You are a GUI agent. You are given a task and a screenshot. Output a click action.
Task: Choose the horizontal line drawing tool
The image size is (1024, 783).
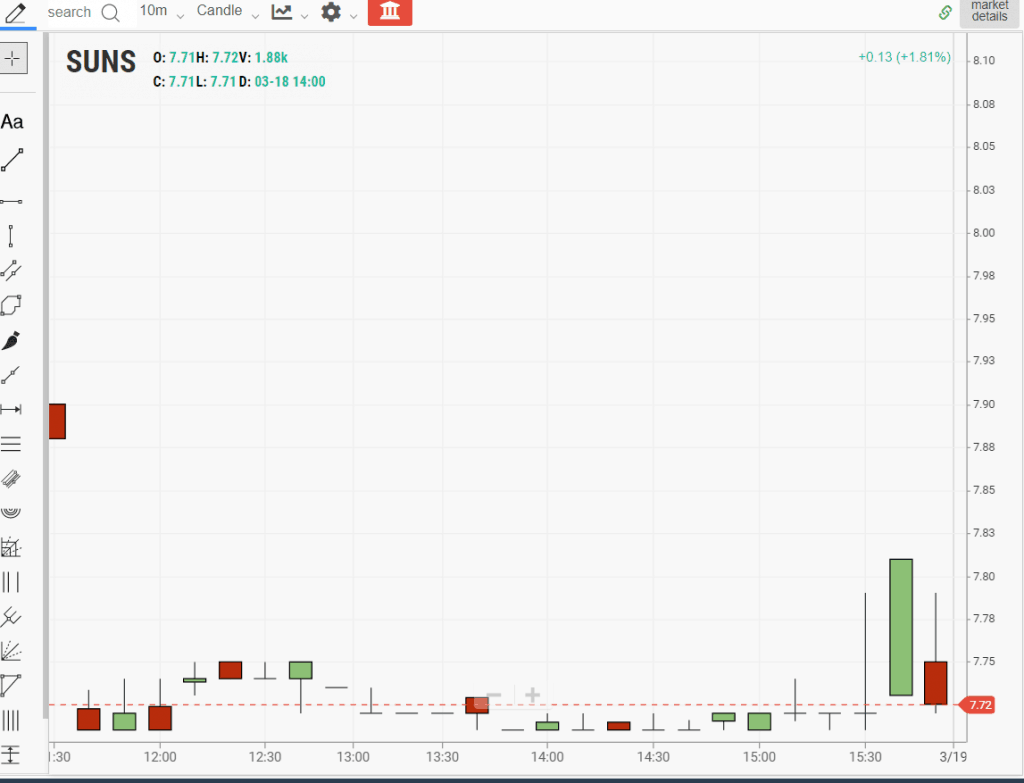(12, 201)
